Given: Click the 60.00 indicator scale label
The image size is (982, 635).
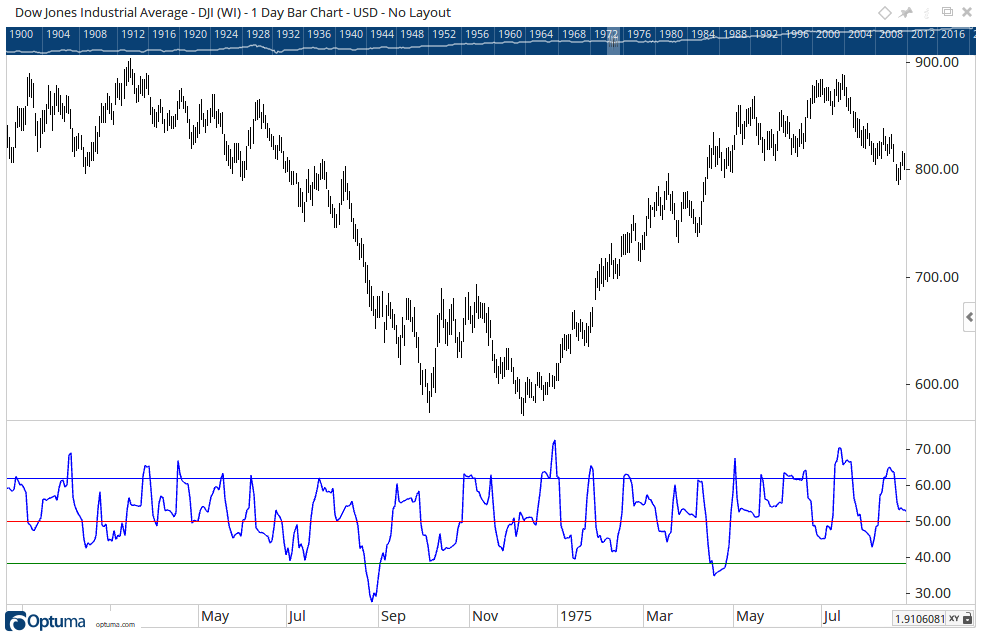Looking at the screenshot, I should pyautogui.click(x=933, y=485).
